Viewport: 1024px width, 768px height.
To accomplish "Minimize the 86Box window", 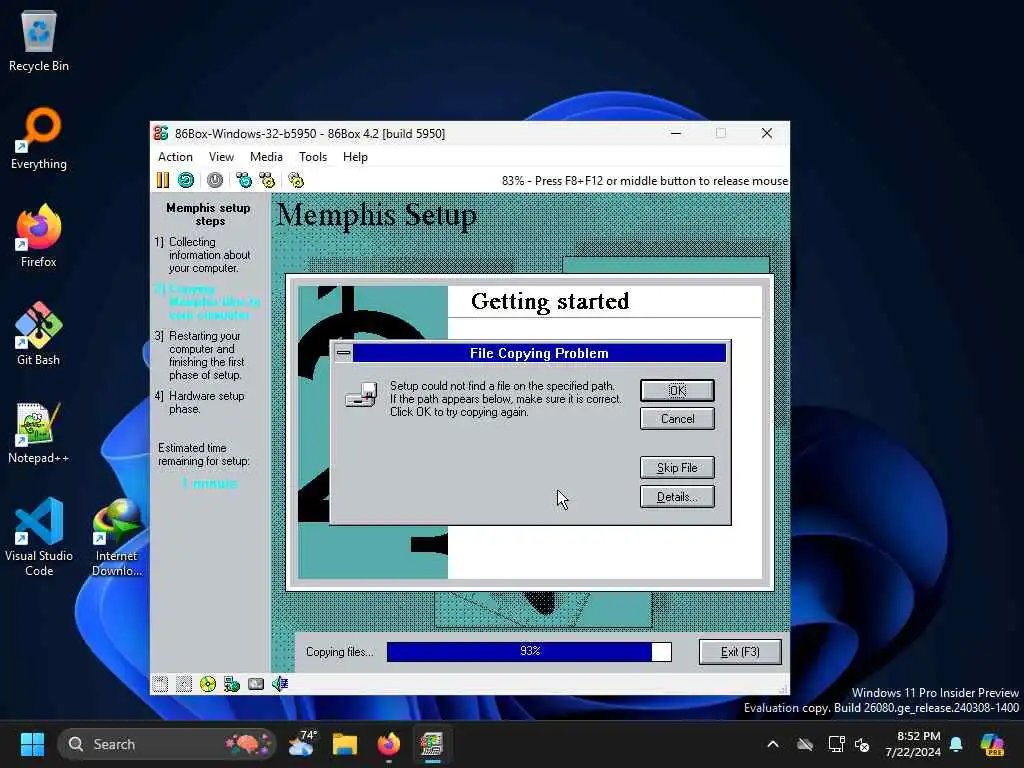I will pos(676,133).
